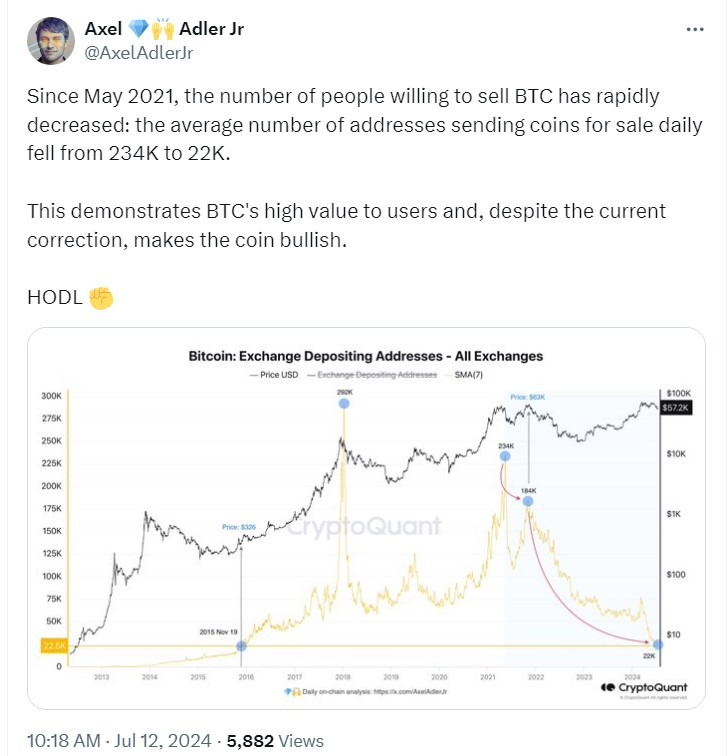Toggle the SMA(7) legend series
Viewport: 728px width, 756px height.
[x=466, y=374]
